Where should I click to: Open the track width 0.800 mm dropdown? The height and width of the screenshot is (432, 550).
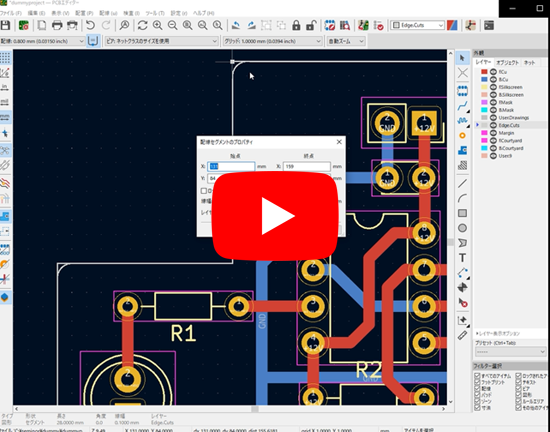click(x=42, y=41)
